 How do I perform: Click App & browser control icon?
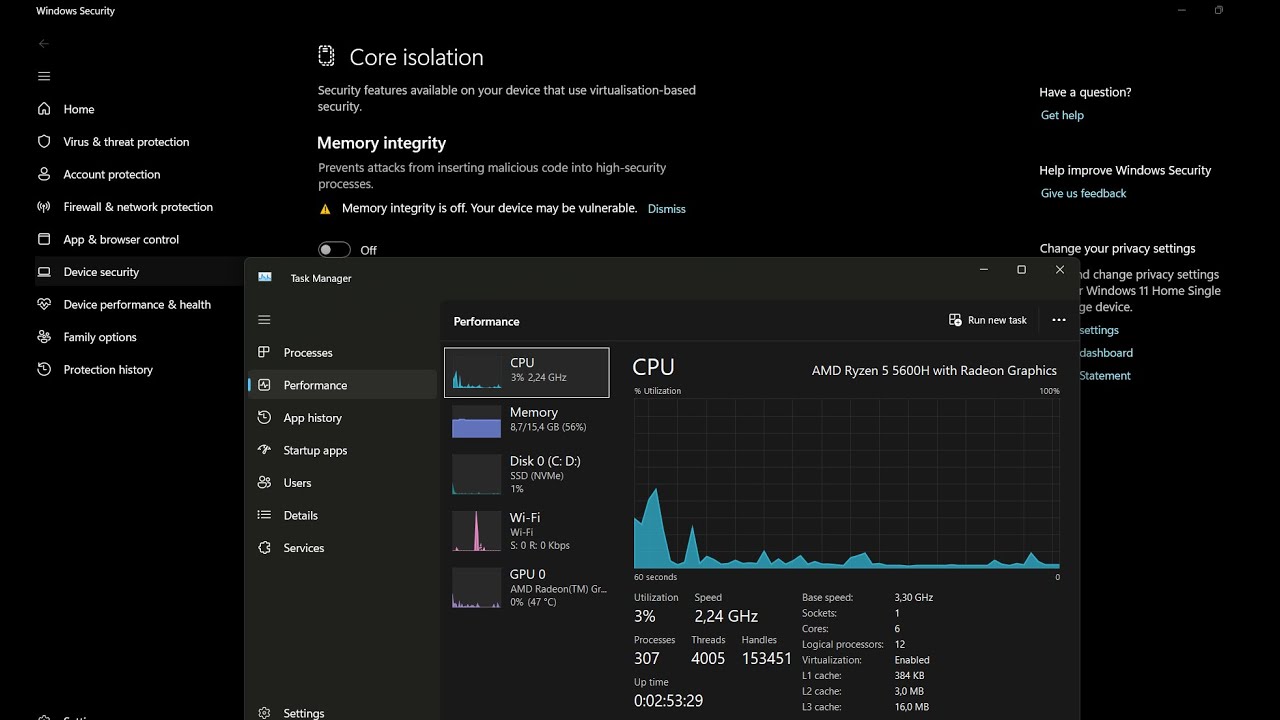pos(44,239)
